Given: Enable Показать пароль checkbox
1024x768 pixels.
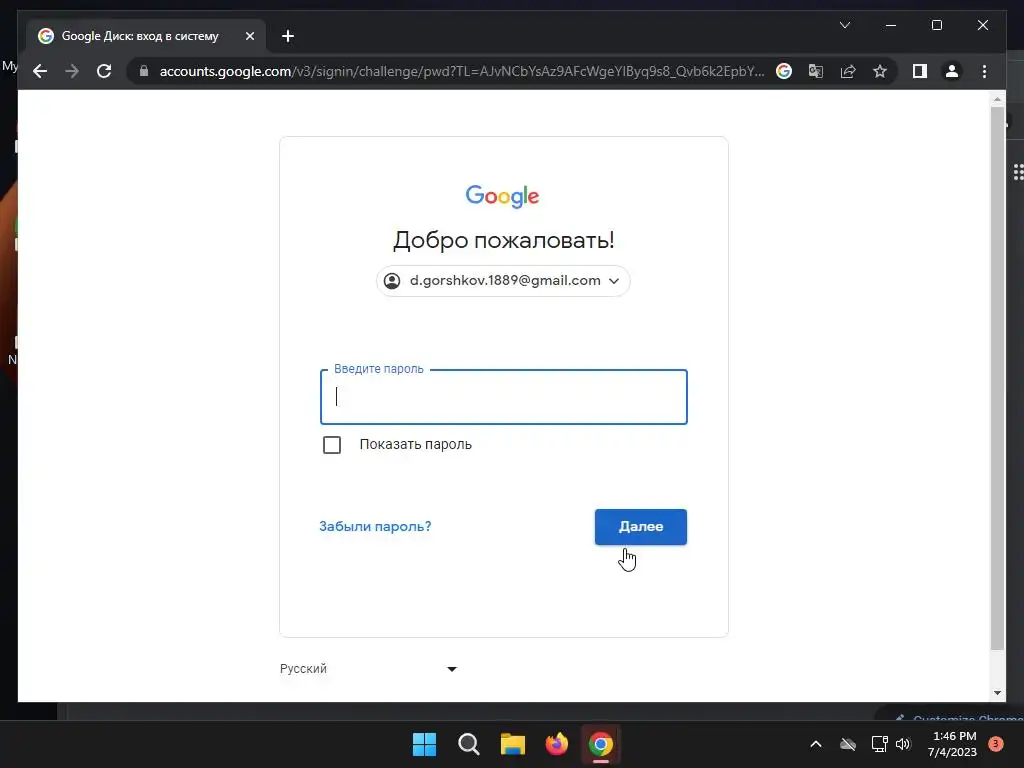Looking at the screenshot, I should coord(332,445).
